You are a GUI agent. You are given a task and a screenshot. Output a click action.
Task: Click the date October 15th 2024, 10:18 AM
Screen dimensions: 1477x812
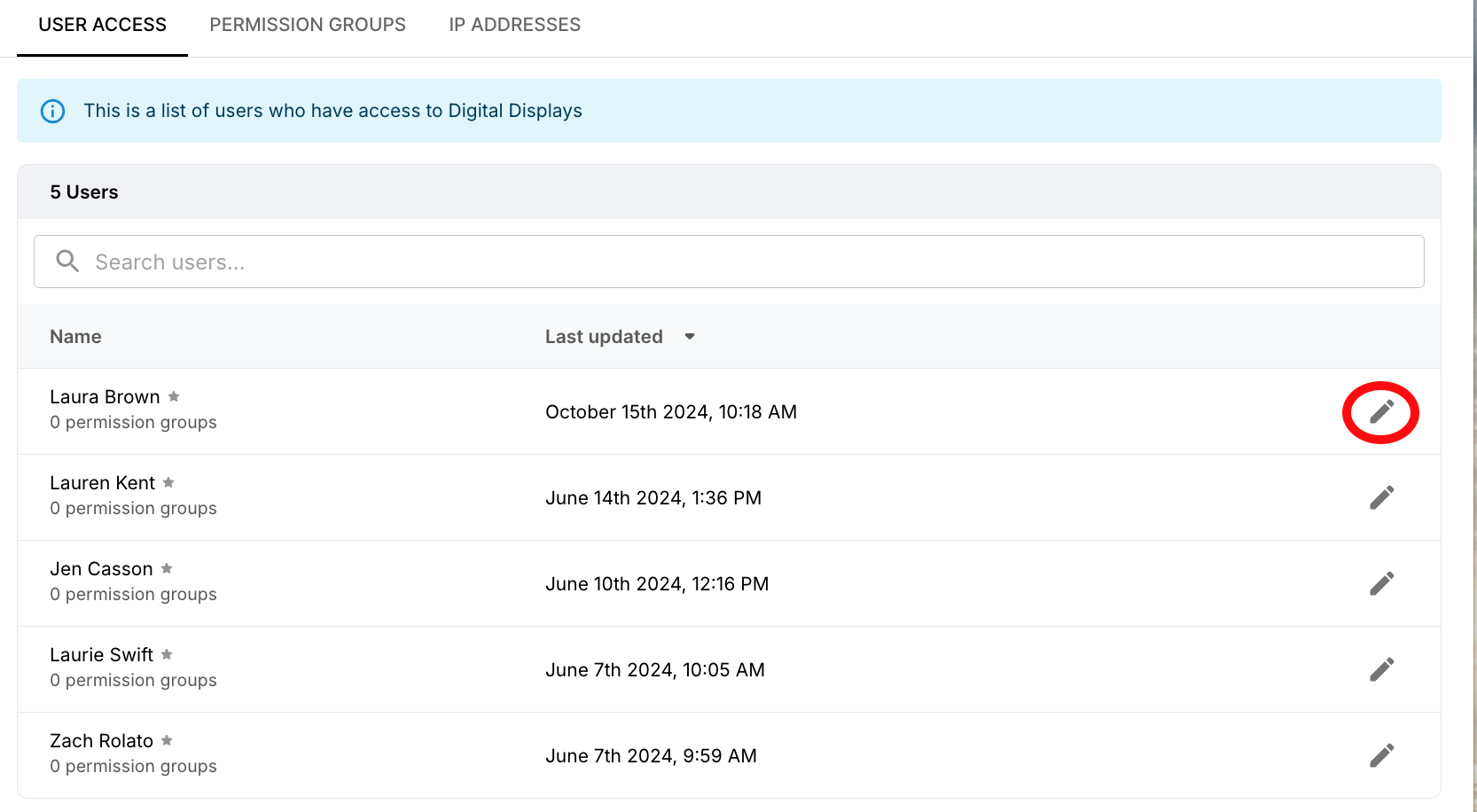coord(671,411)
